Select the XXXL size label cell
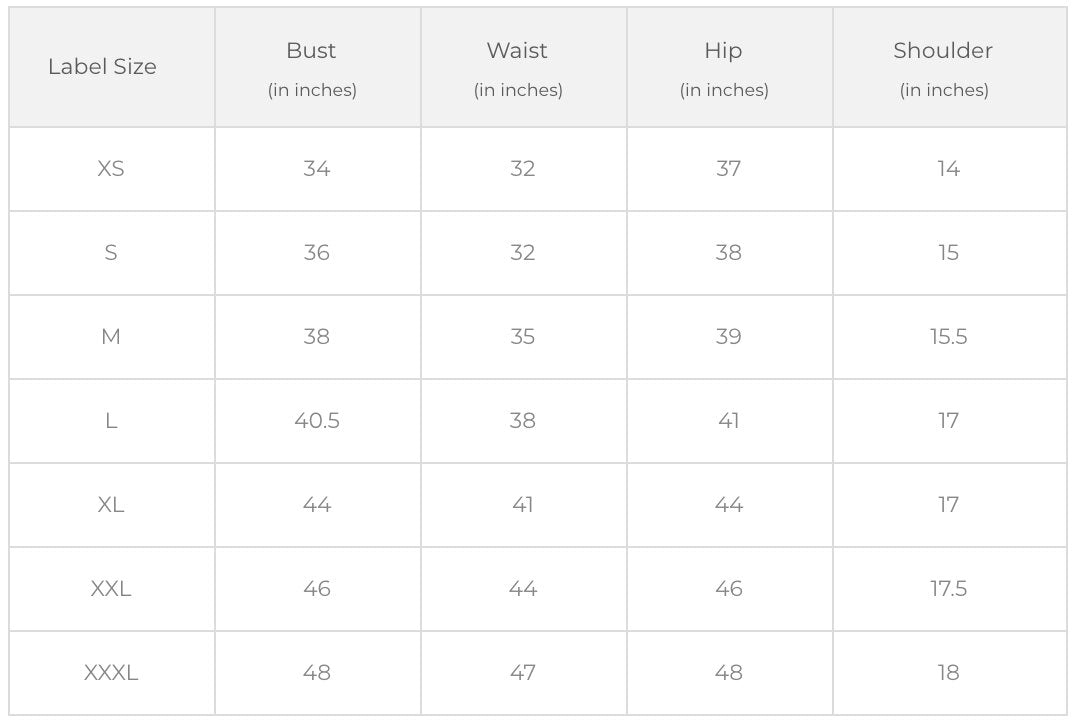This screenshot has width=1076, height=728. [x=111, y=673]
